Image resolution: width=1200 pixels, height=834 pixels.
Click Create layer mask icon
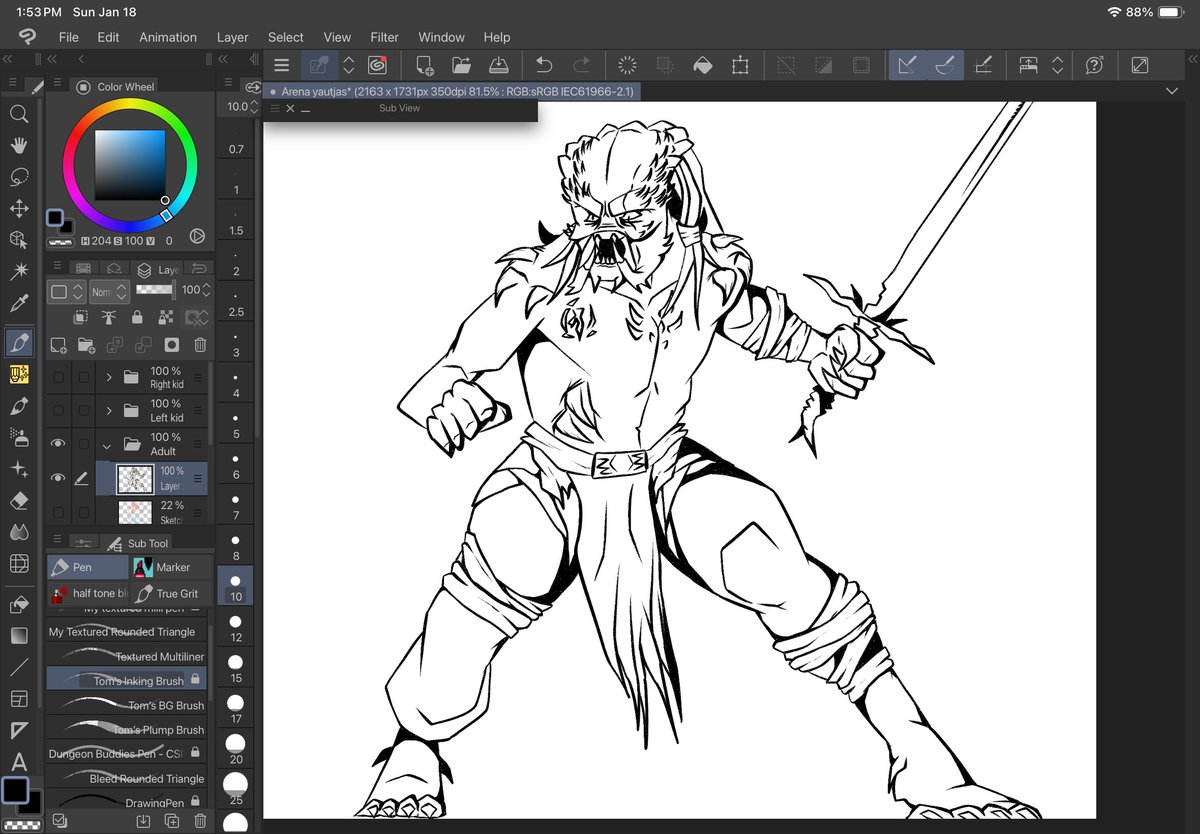pos(172,345)
